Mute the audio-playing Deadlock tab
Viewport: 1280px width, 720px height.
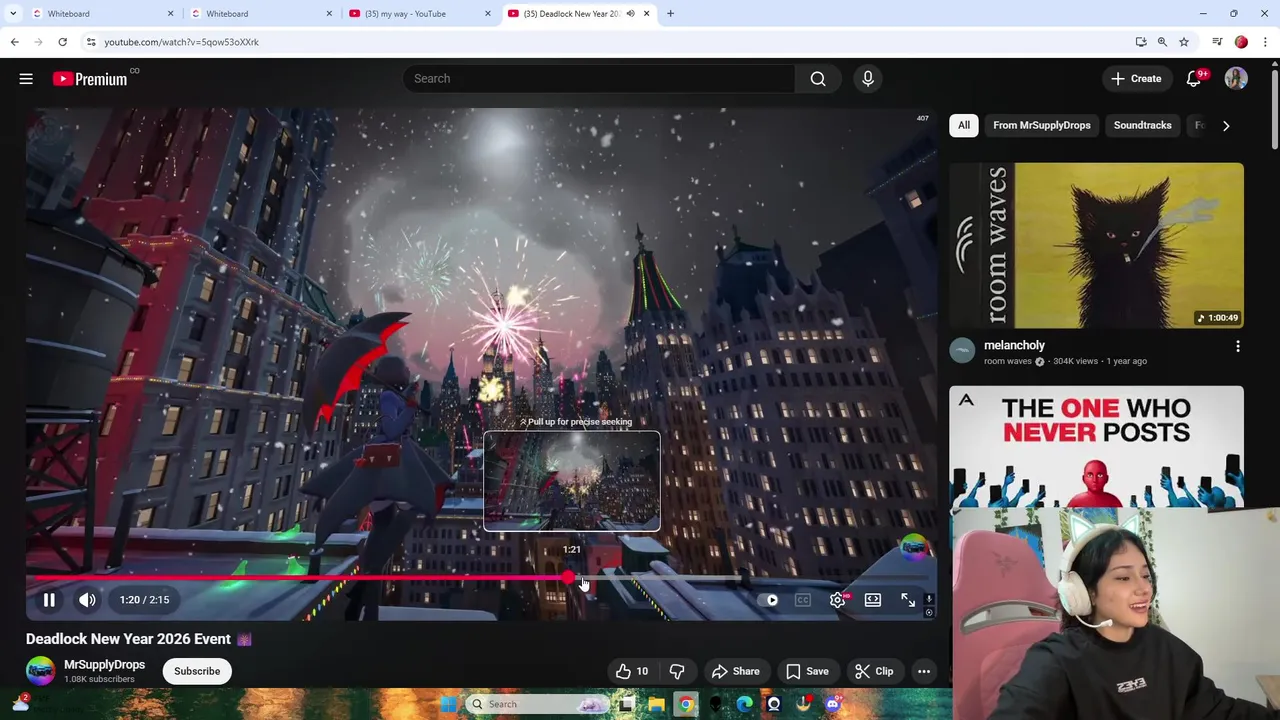(630, 13)
